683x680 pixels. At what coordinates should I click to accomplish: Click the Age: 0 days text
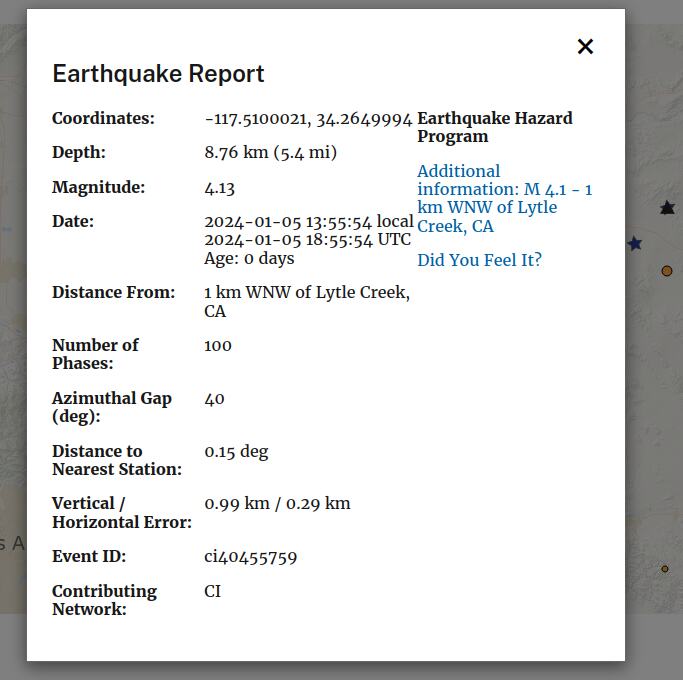249,258
